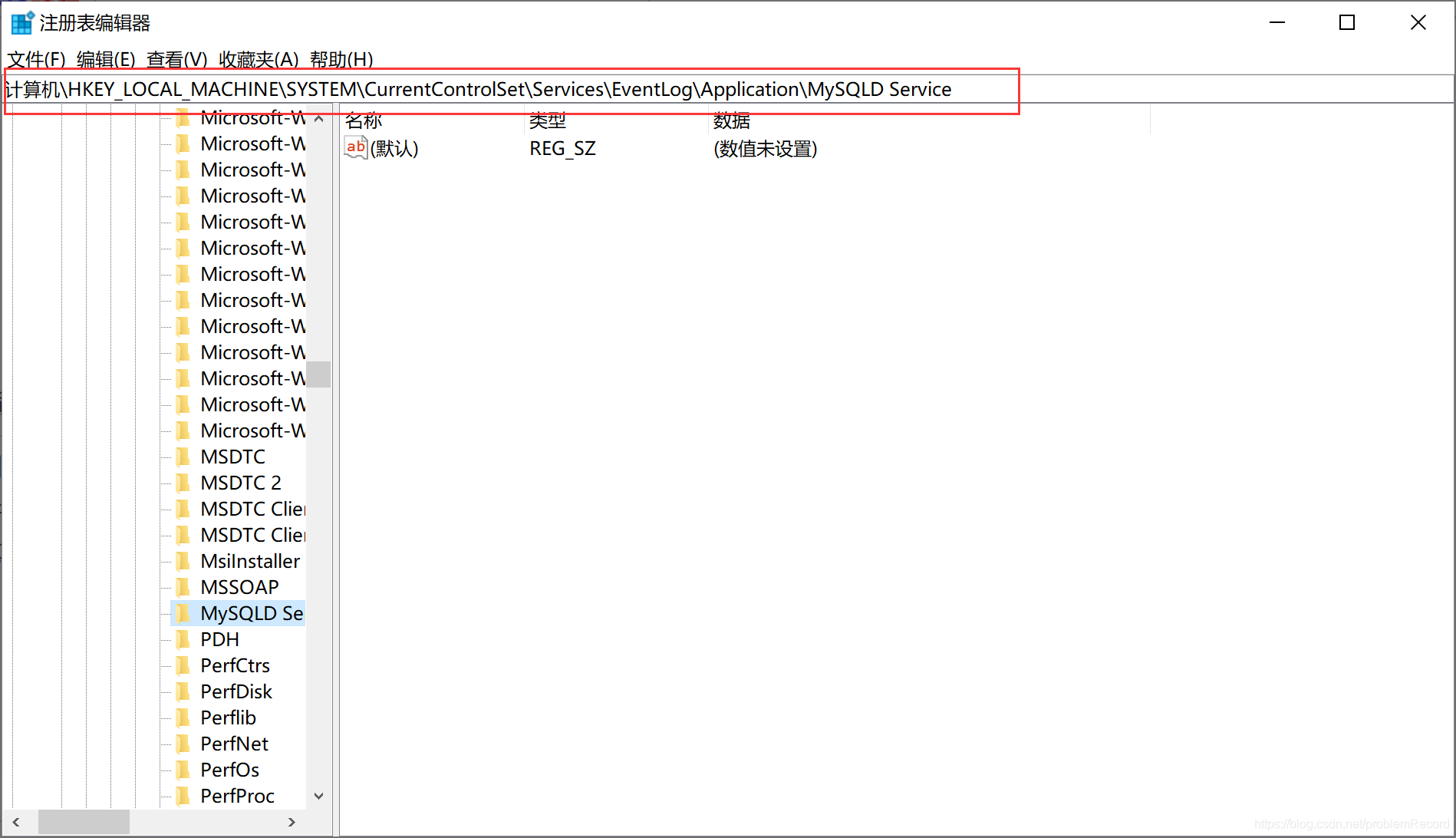Maximize the Registry Editor window
The width and height of the screenshot is (1456, 838).
click(1347, 23)
